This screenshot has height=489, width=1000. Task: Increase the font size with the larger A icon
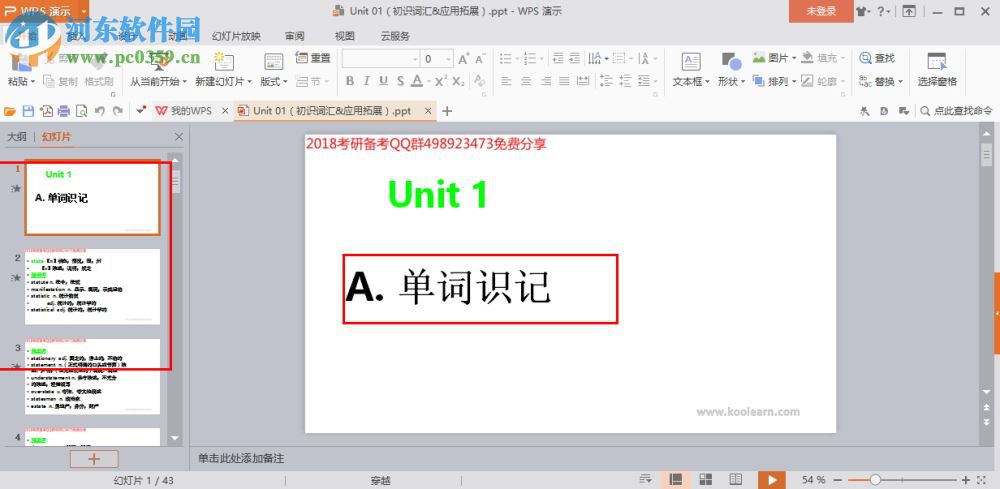point(464,59)
